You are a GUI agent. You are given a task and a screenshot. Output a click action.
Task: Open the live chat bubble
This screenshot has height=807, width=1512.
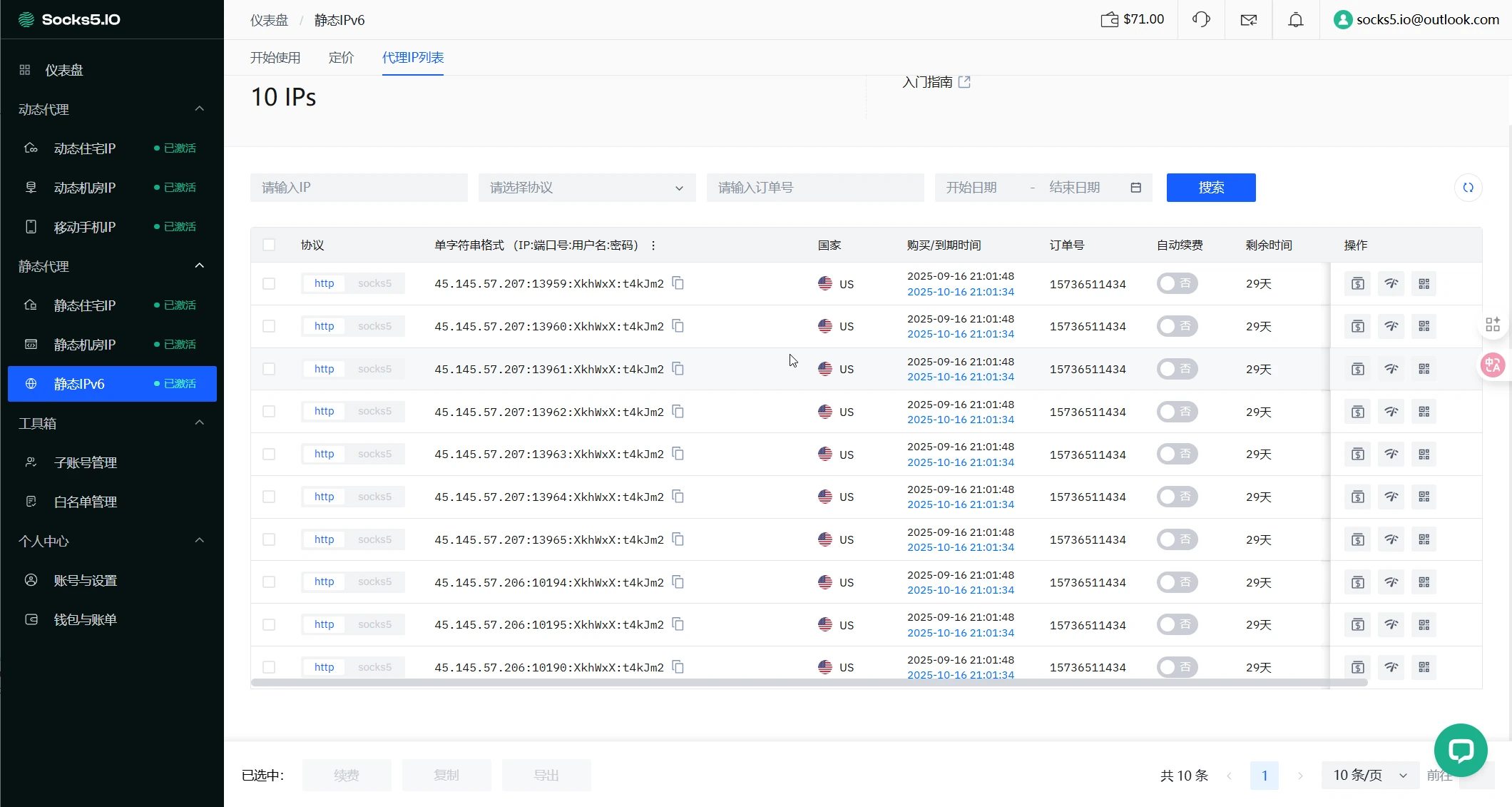(x=1461, y=750)
